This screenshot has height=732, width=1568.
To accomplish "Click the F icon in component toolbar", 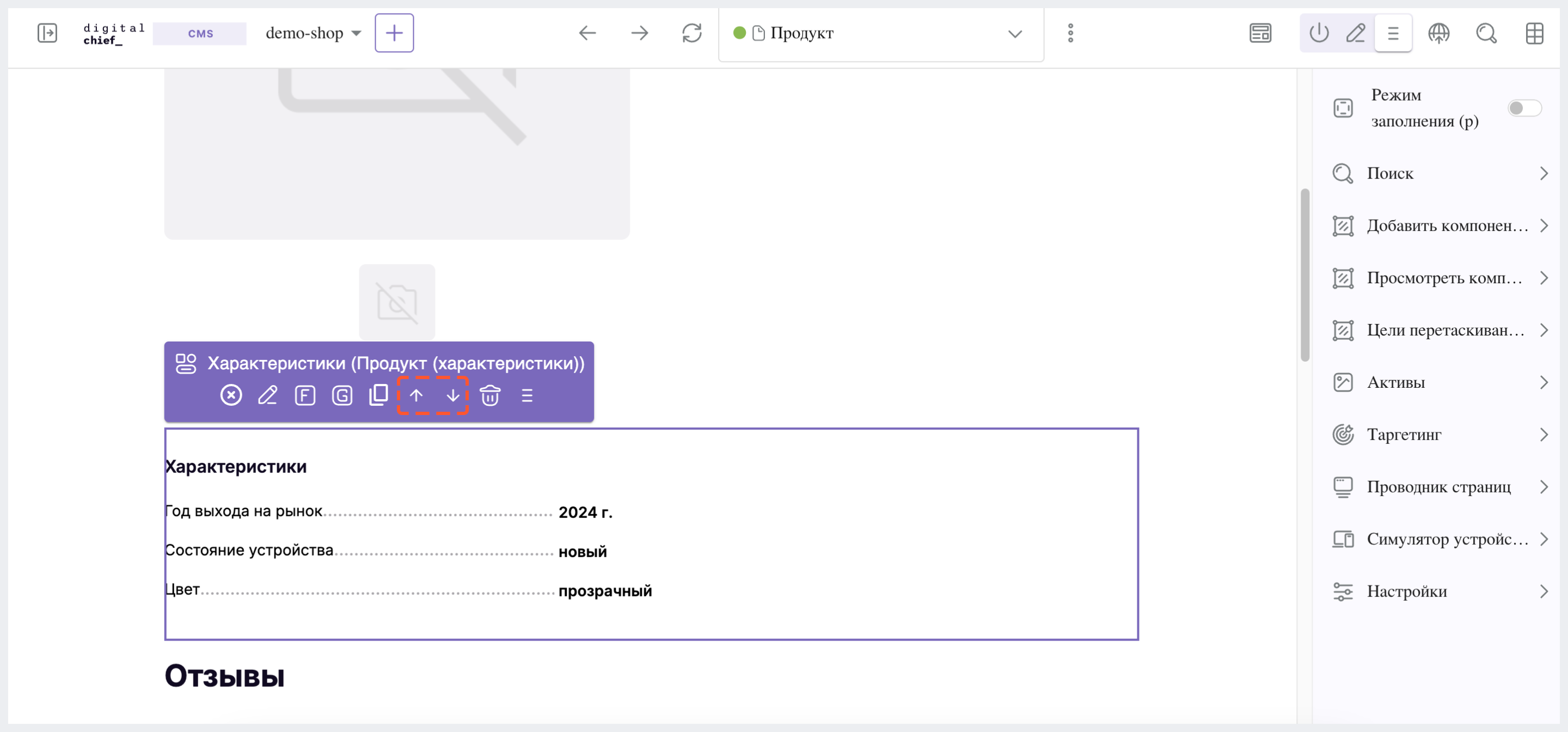I will click(x=305, y=395).
